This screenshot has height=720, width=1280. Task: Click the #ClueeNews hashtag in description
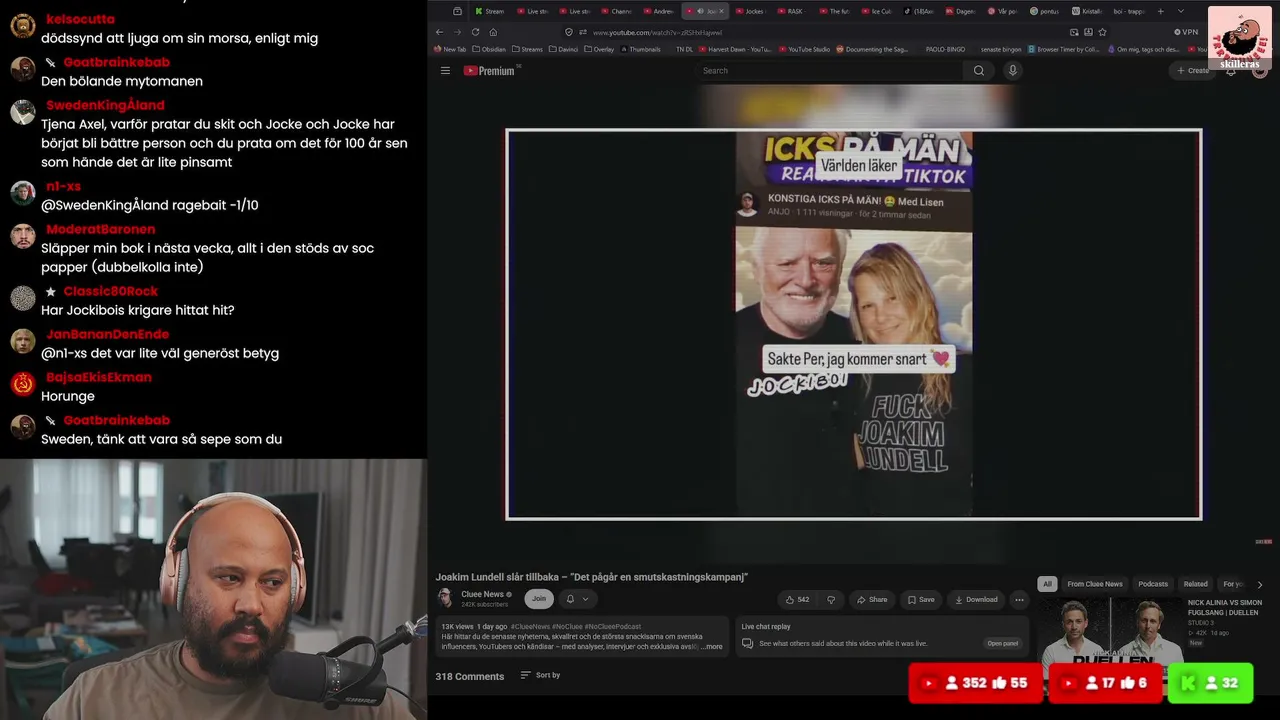click(531, 626)
